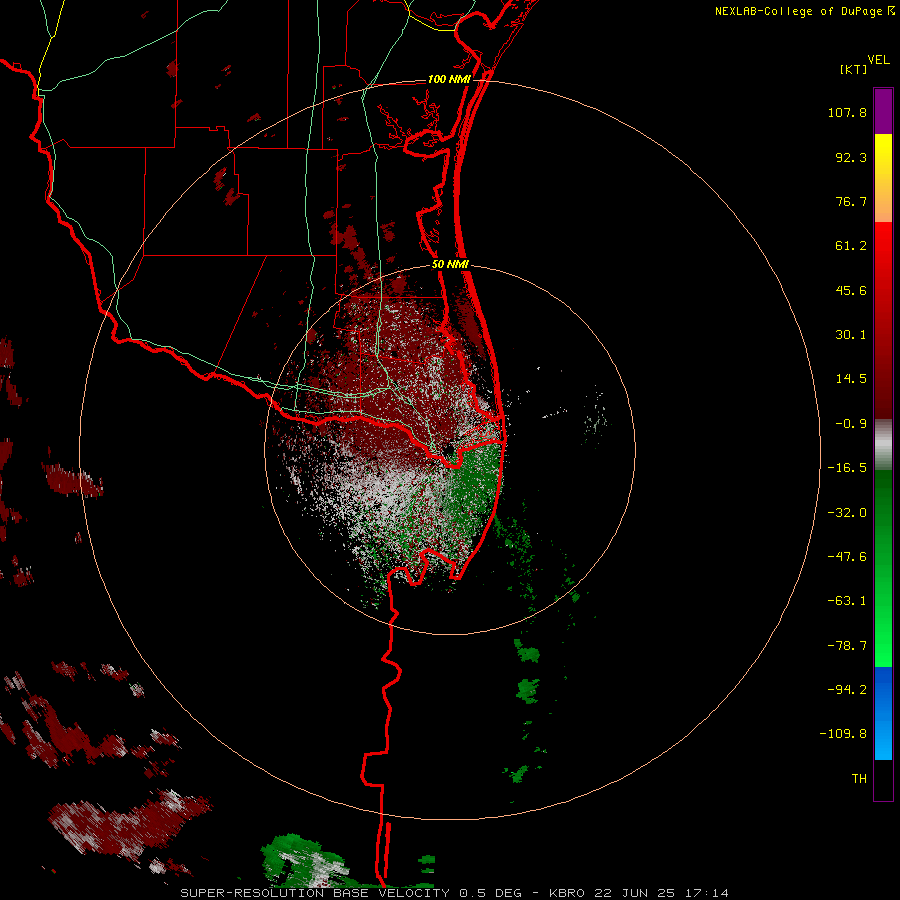Click the 107.8 velocity scale value
900x900 pixels.
click(x=847, y=112)
